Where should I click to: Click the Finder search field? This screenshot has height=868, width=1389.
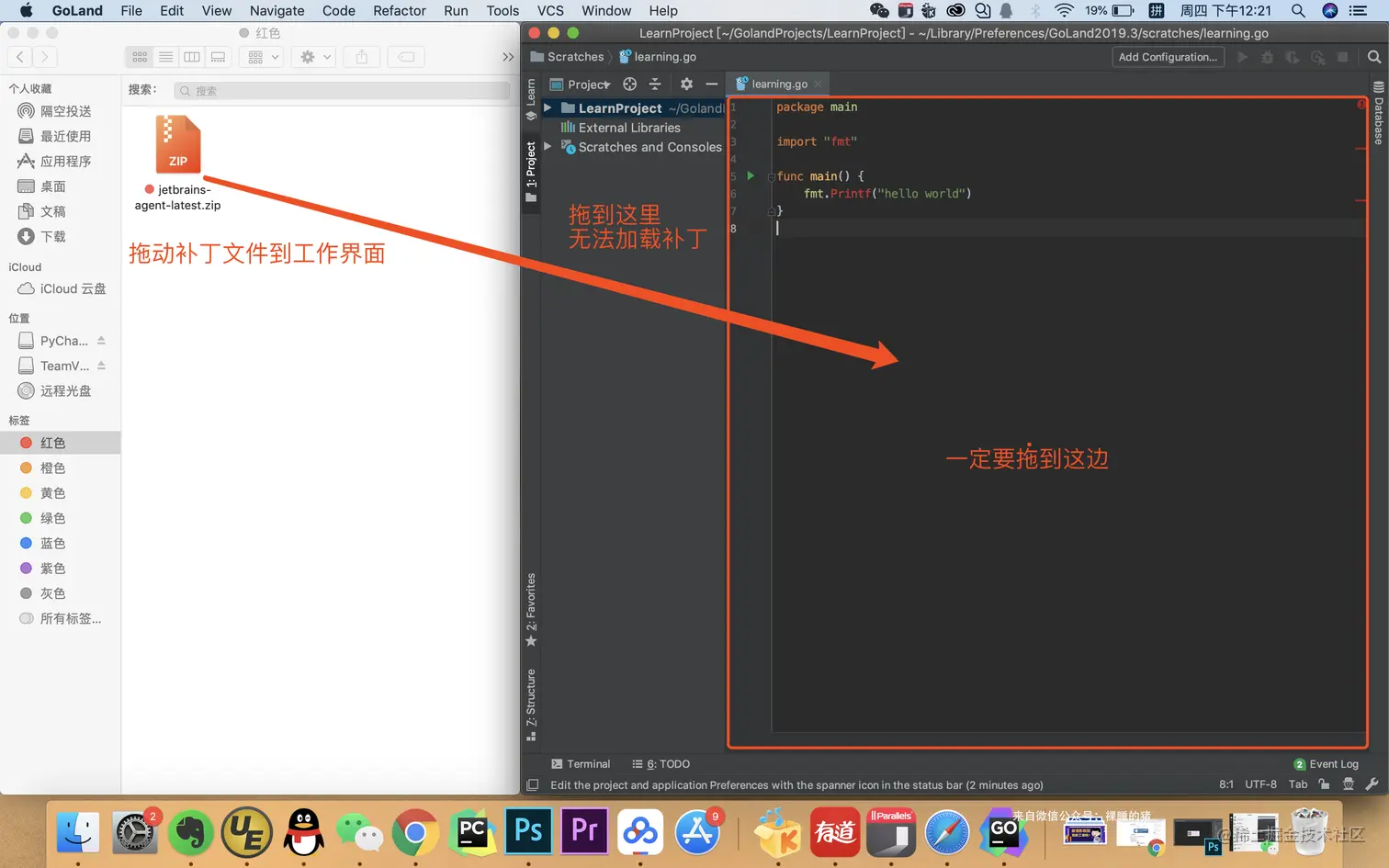click(342, 90)
